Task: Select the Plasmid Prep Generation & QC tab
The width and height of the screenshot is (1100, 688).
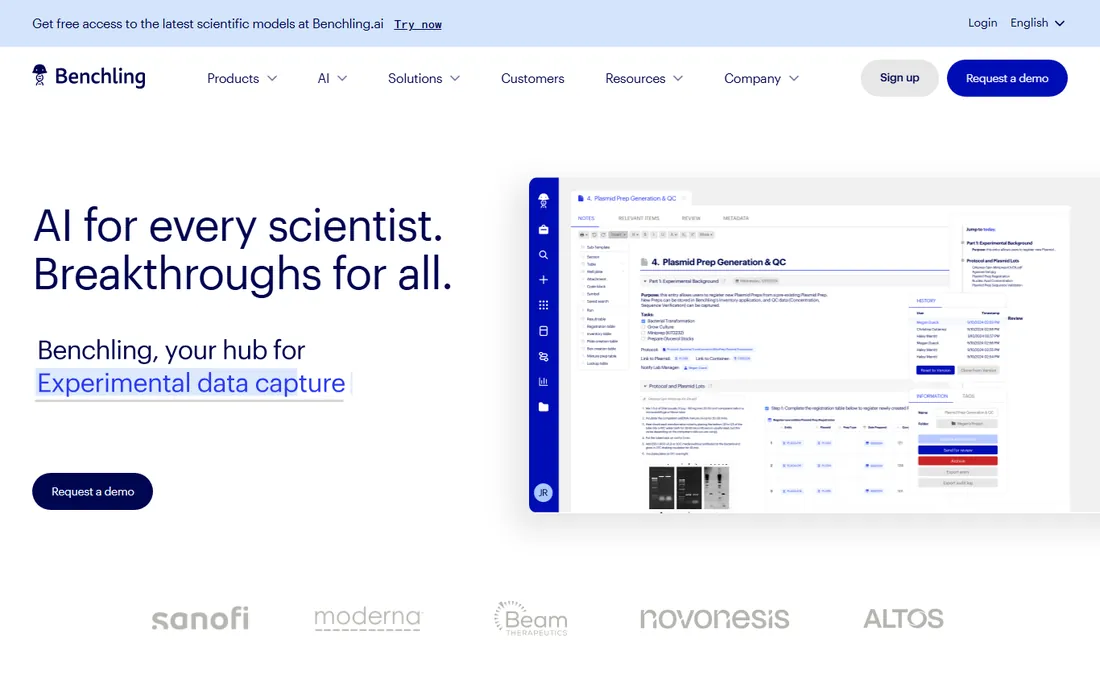Action: pyautogui.click(x=630, y=198)
